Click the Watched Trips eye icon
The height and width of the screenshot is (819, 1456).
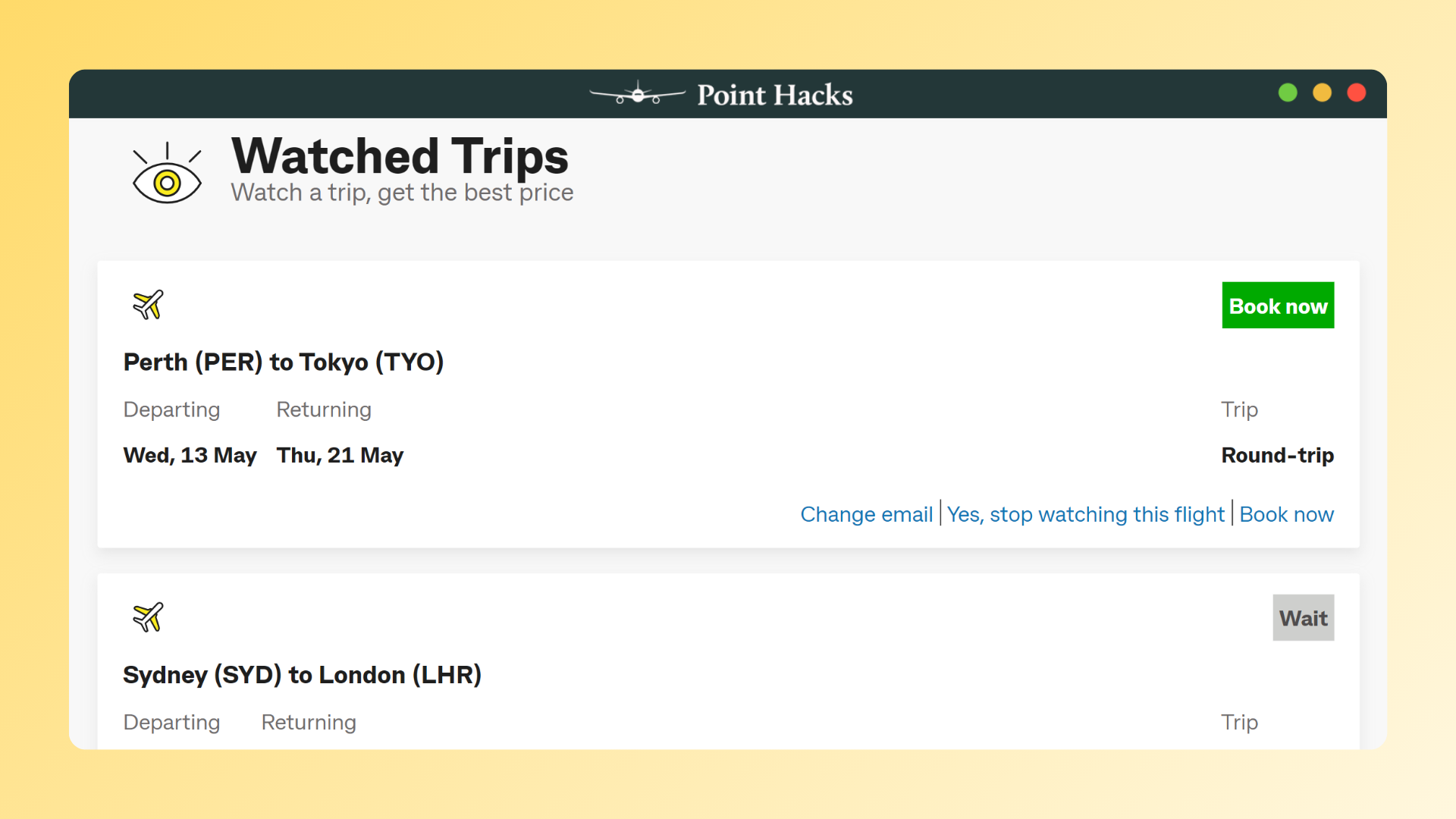point(167,173)
